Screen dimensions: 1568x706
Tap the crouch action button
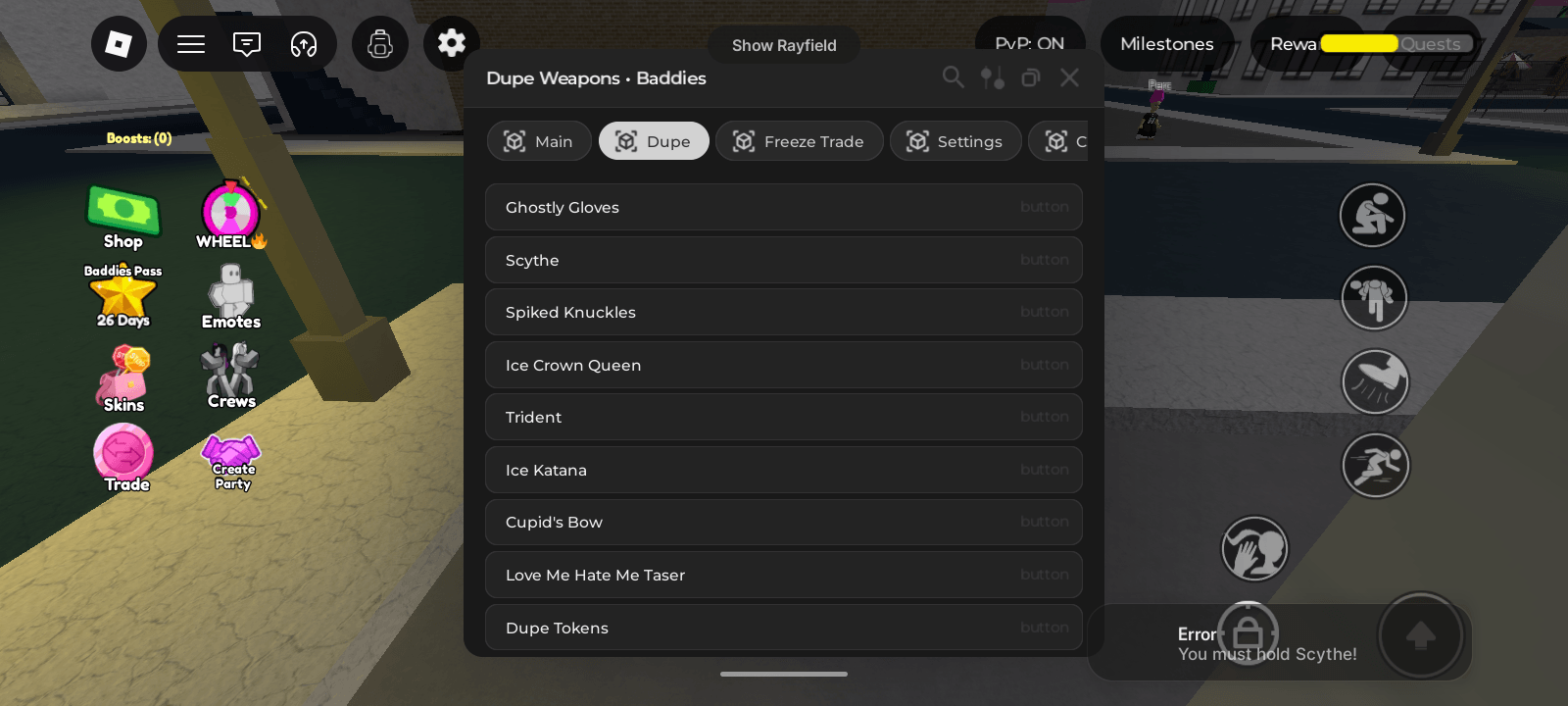pos(1372,216)
